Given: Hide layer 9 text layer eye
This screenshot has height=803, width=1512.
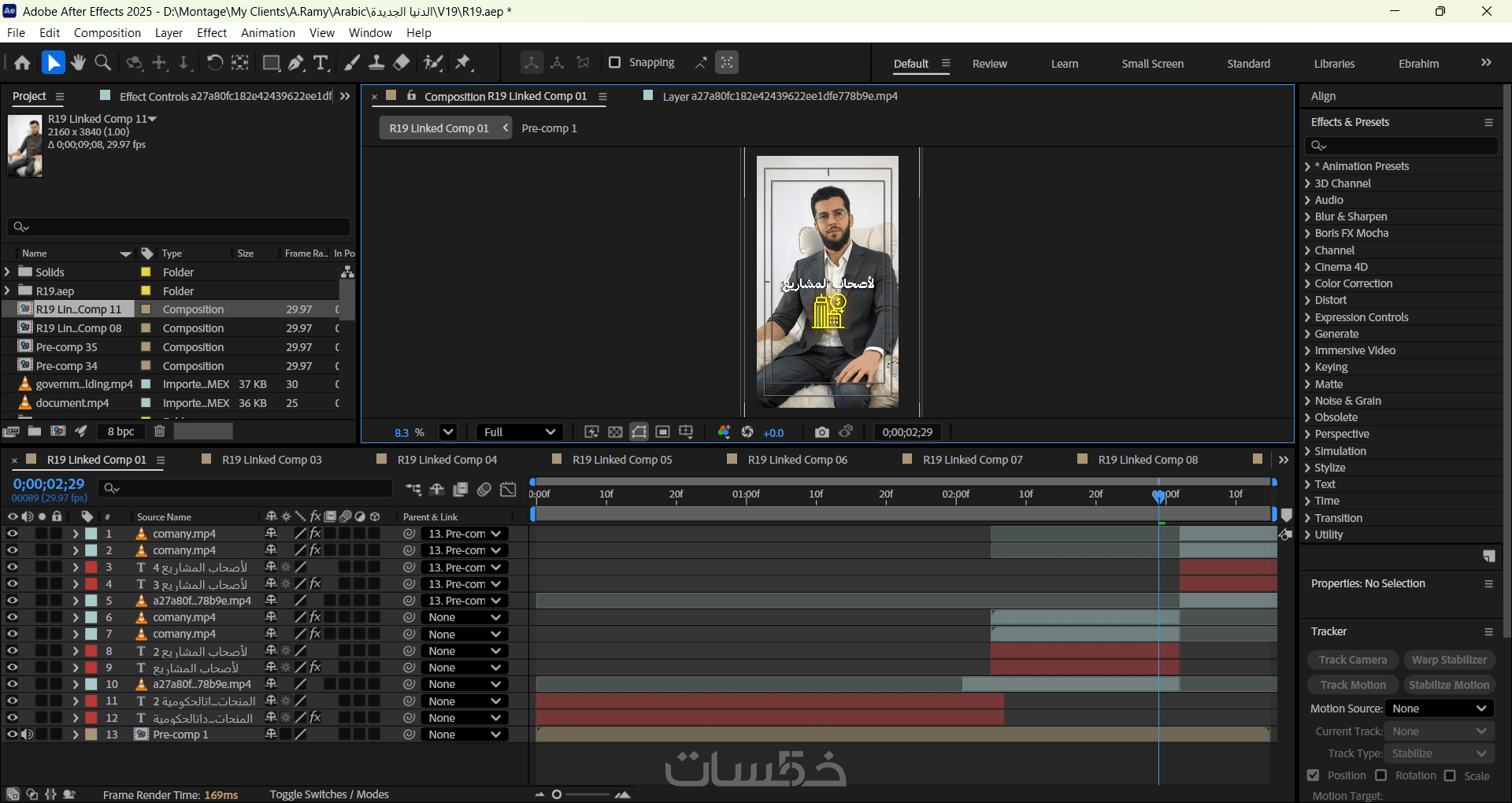Looking at the screenshot, I should (13, 668).
